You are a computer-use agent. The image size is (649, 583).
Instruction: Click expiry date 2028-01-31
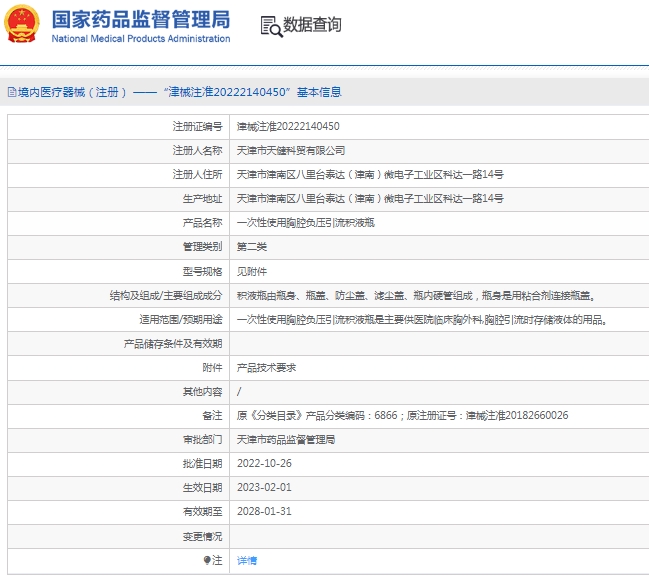pos(264,511)
